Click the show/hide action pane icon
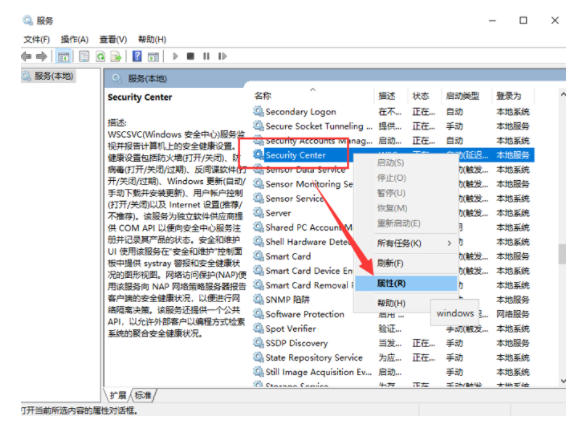 (x=153, y=57)
